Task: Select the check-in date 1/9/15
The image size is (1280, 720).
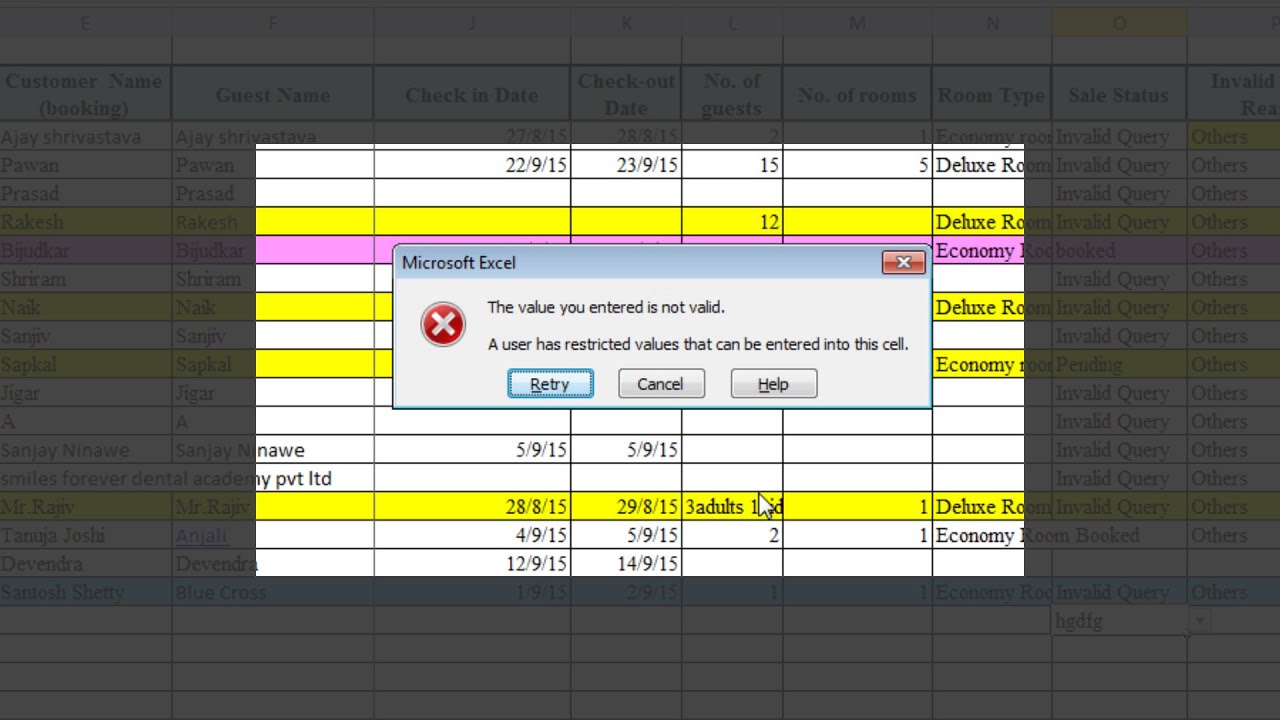Action: tap(472, 592)
